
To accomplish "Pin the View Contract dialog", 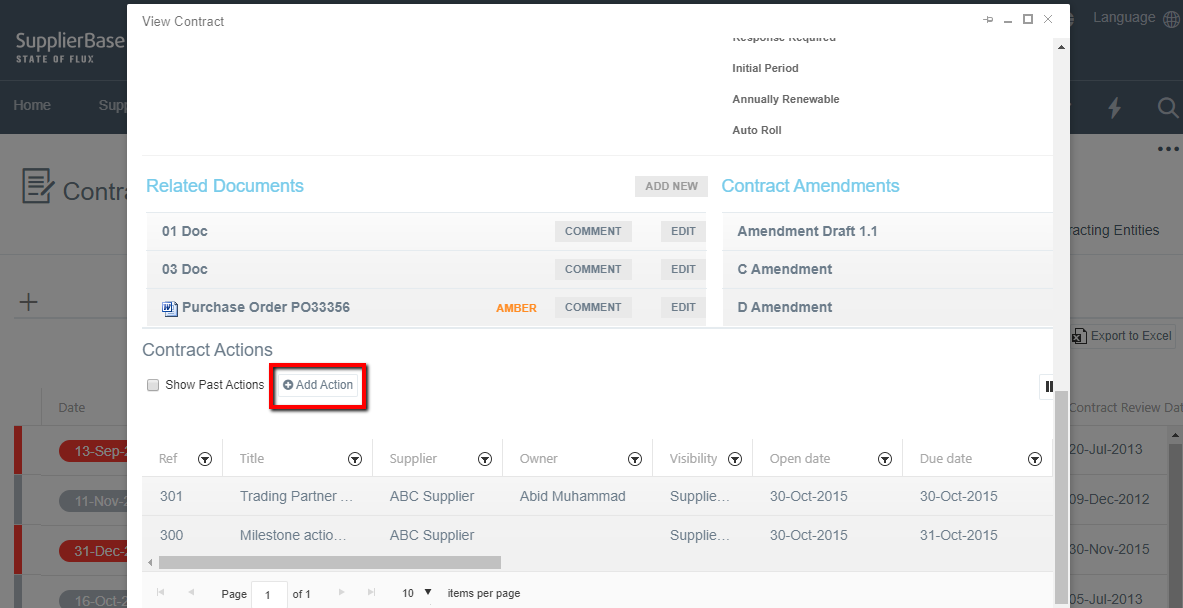I will coord(987,19).
